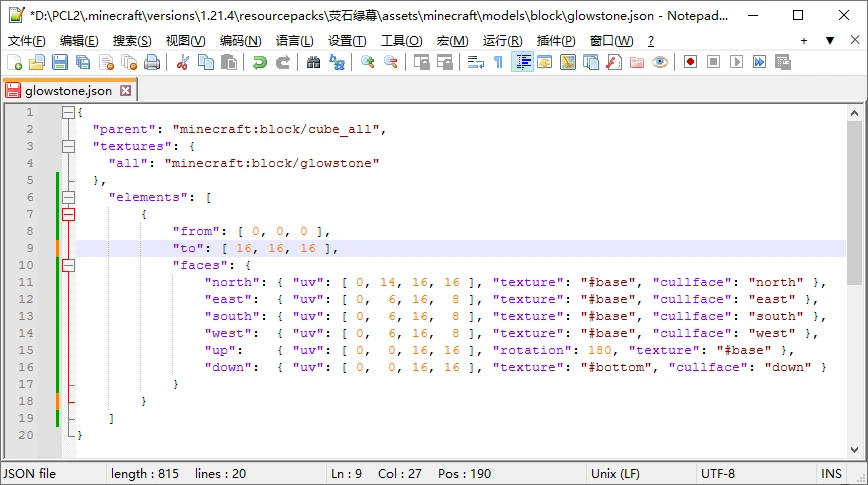The width and height of the screenshot is (868, 485).
Task: Zoom out with the magnifier minus icon
Action: click(x=390, y=62)
